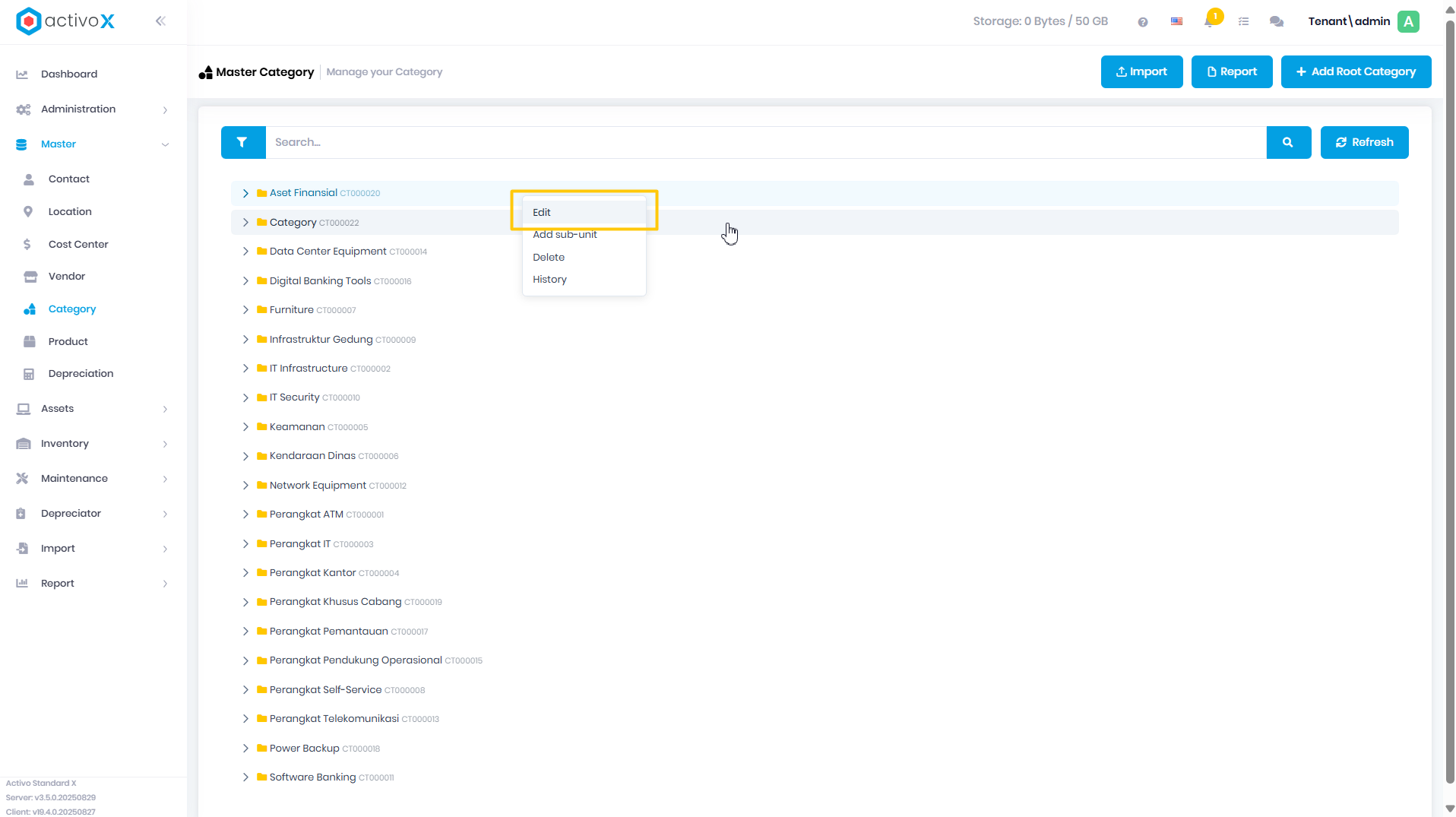Open the Dashboard link
The image size is (1456, 817).
[x=69, y=74]
